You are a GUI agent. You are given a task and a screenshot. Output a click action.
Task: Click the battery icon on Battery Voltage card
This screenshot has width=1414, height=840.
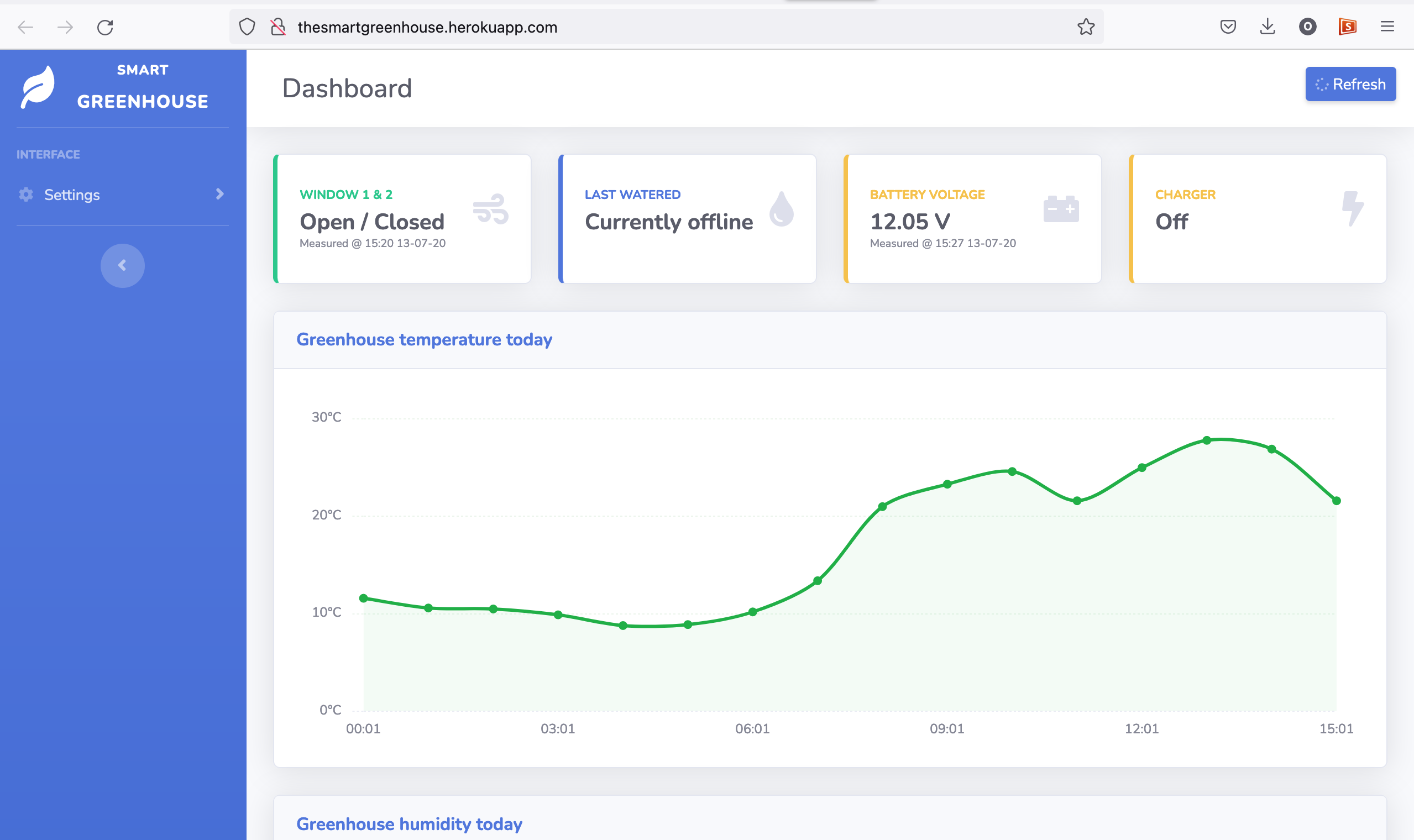point(1062,208)
